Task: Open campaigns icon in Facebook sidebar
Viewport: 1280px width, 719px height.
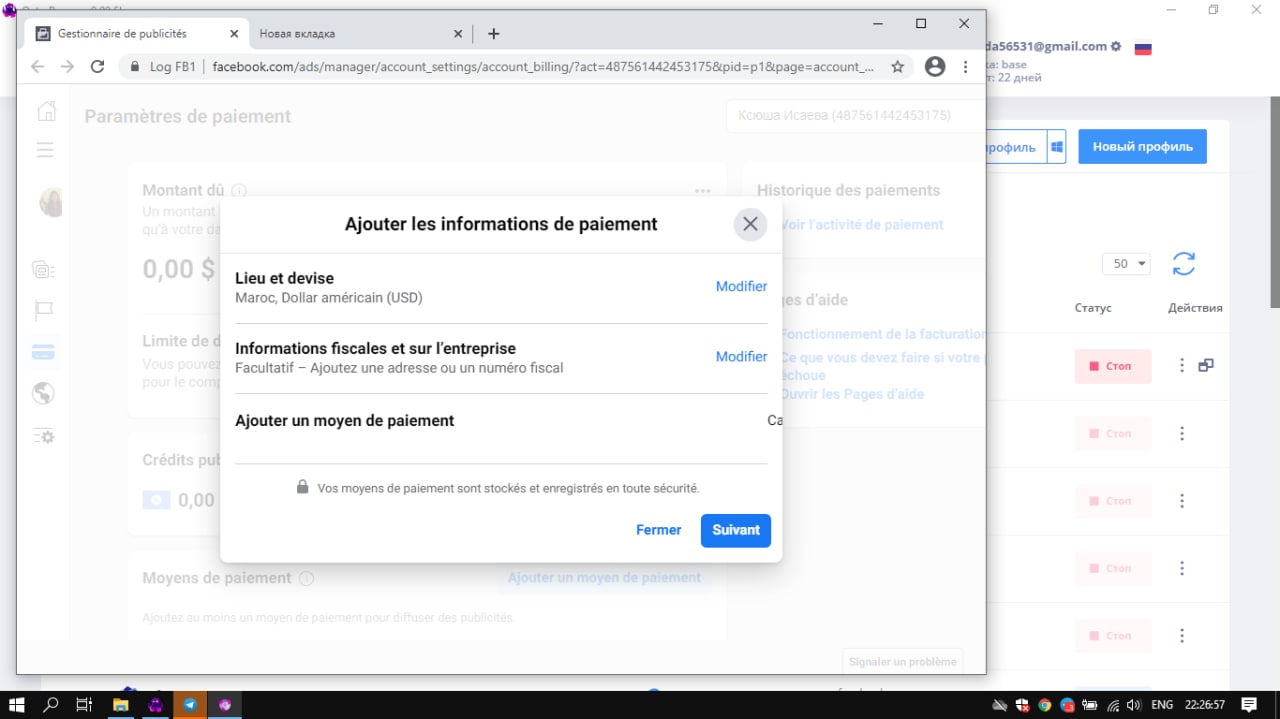Action: (43, 269)
